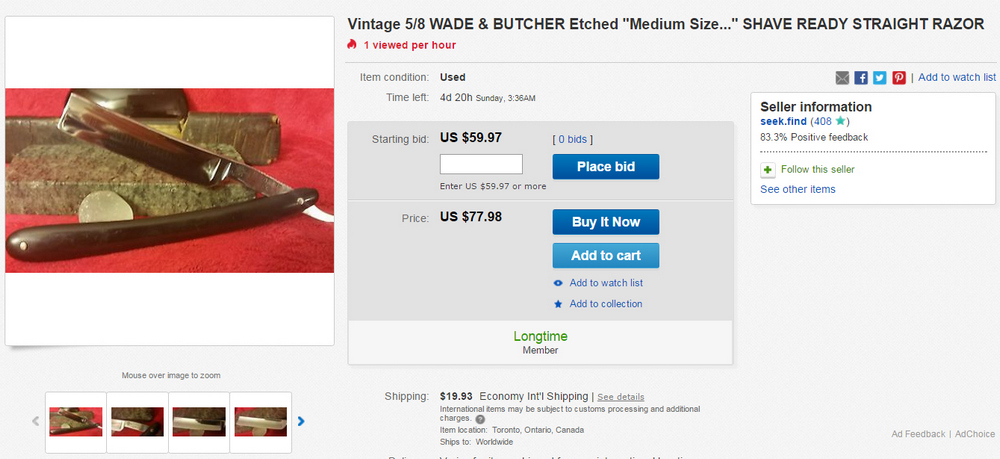Show next thumbnails with right arrow

(x=301, y=421)
